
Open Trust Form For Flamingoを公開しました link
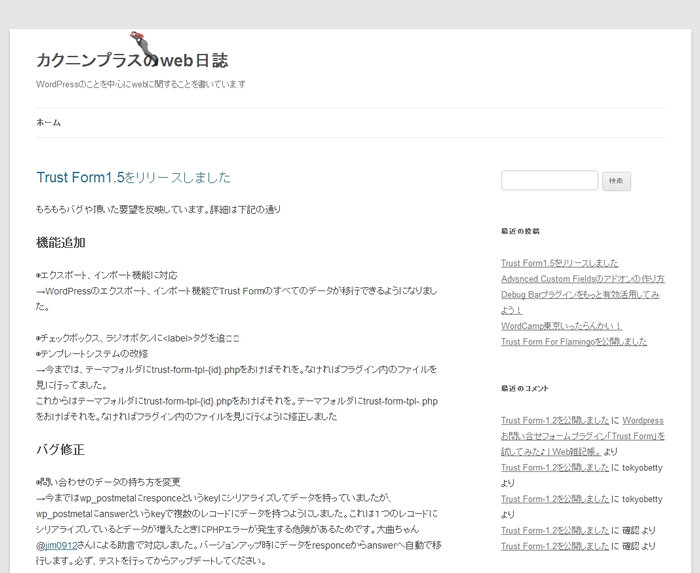(574, 341)
